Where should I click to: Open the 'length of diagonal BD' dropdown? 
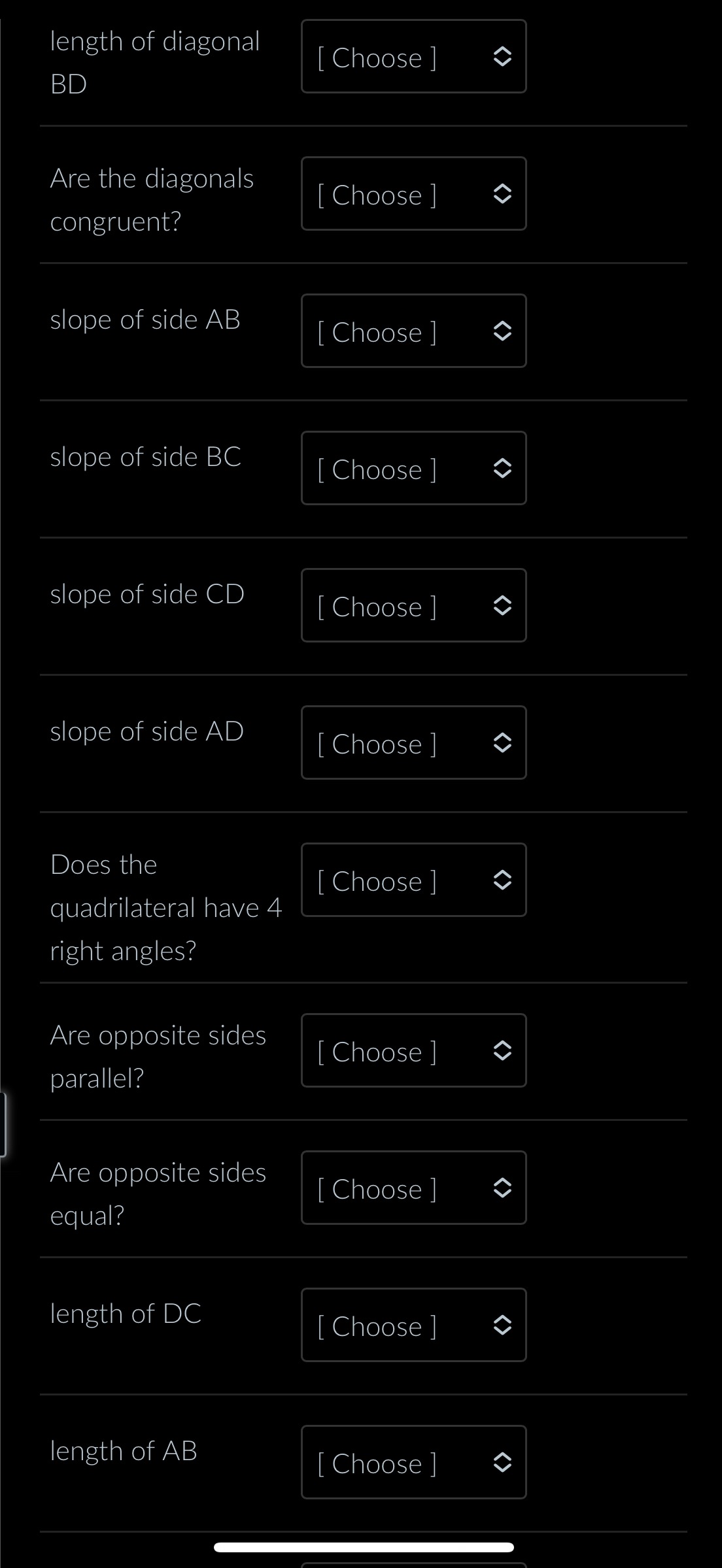coord(413,56)
